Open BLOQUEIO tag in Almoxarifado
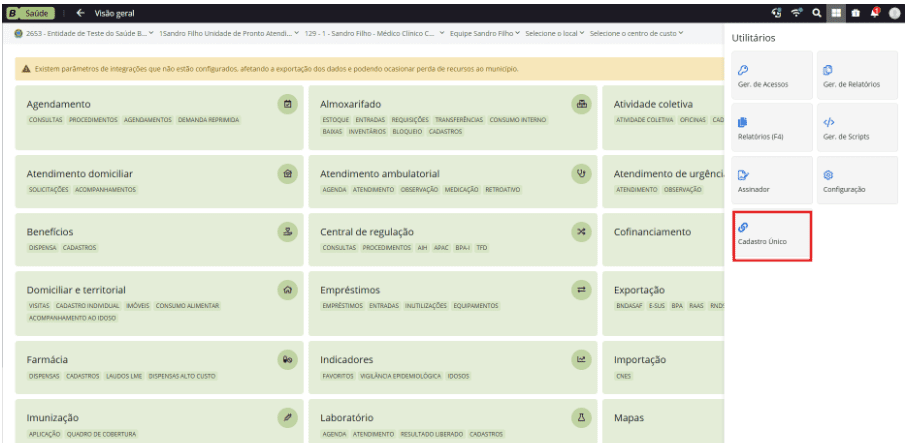Screen dimensions: 907x446 [407, 131]
